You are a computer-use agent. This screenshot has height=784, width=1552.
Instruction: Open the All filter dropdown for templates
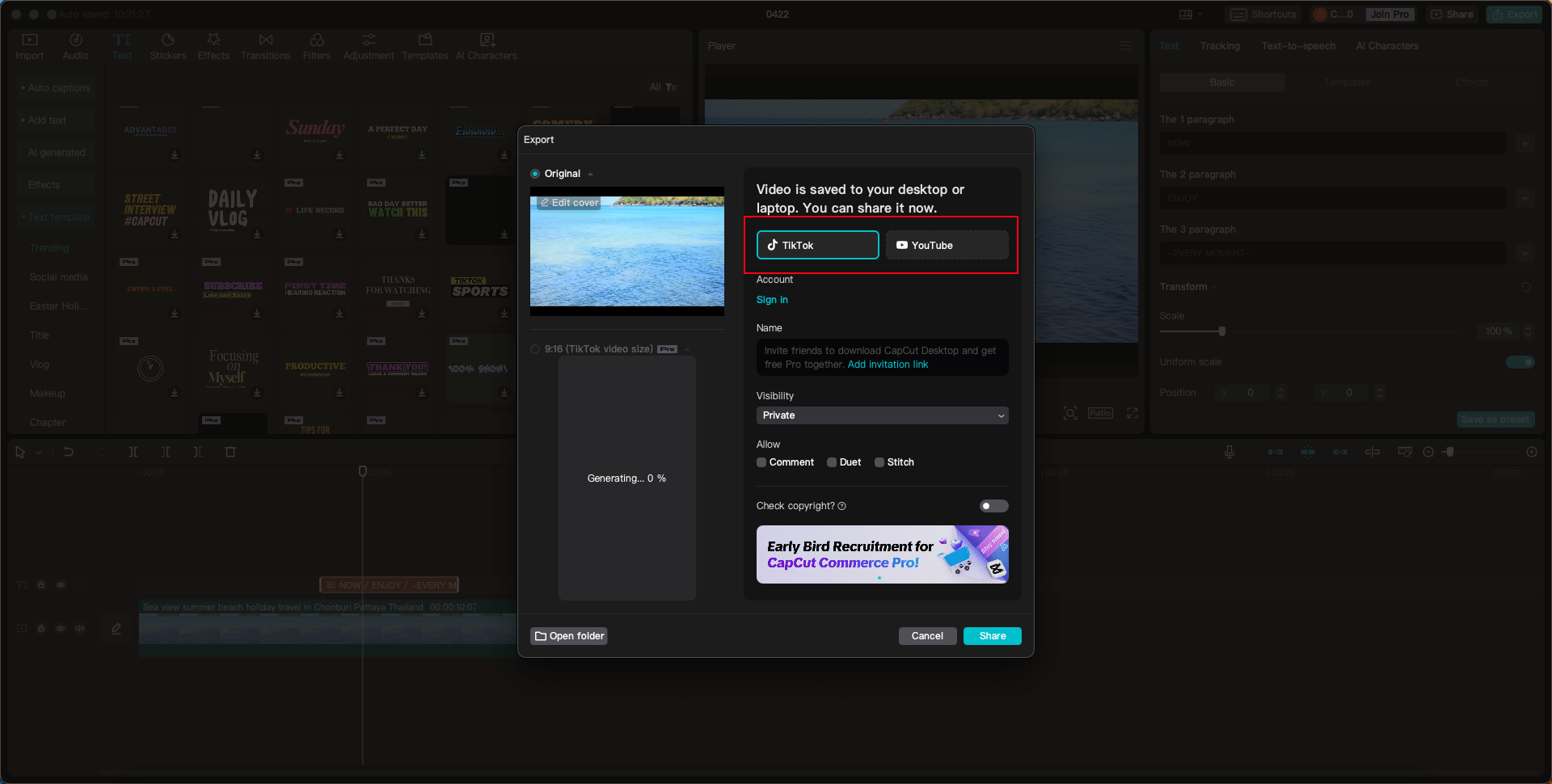pos(663,87)
